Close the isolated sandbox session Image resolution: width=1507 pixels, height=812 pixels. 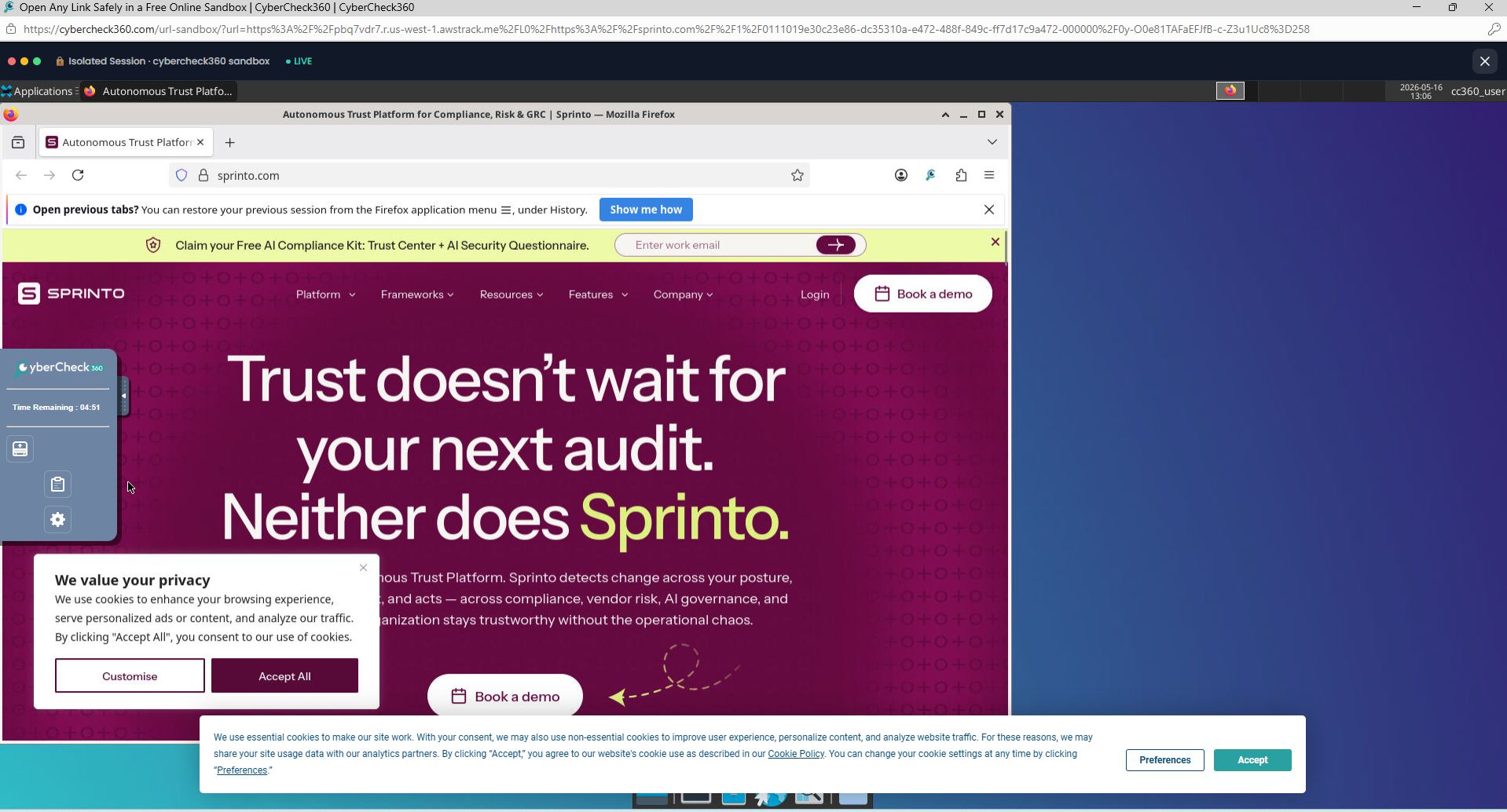[x=1484, y=61]
